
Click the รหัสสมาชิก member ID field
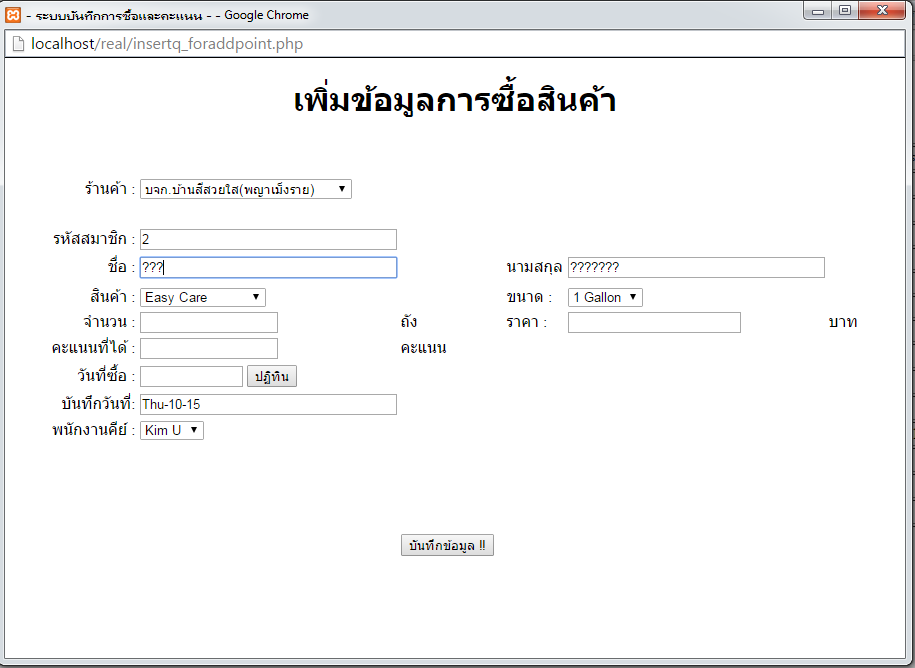[268, 239]
